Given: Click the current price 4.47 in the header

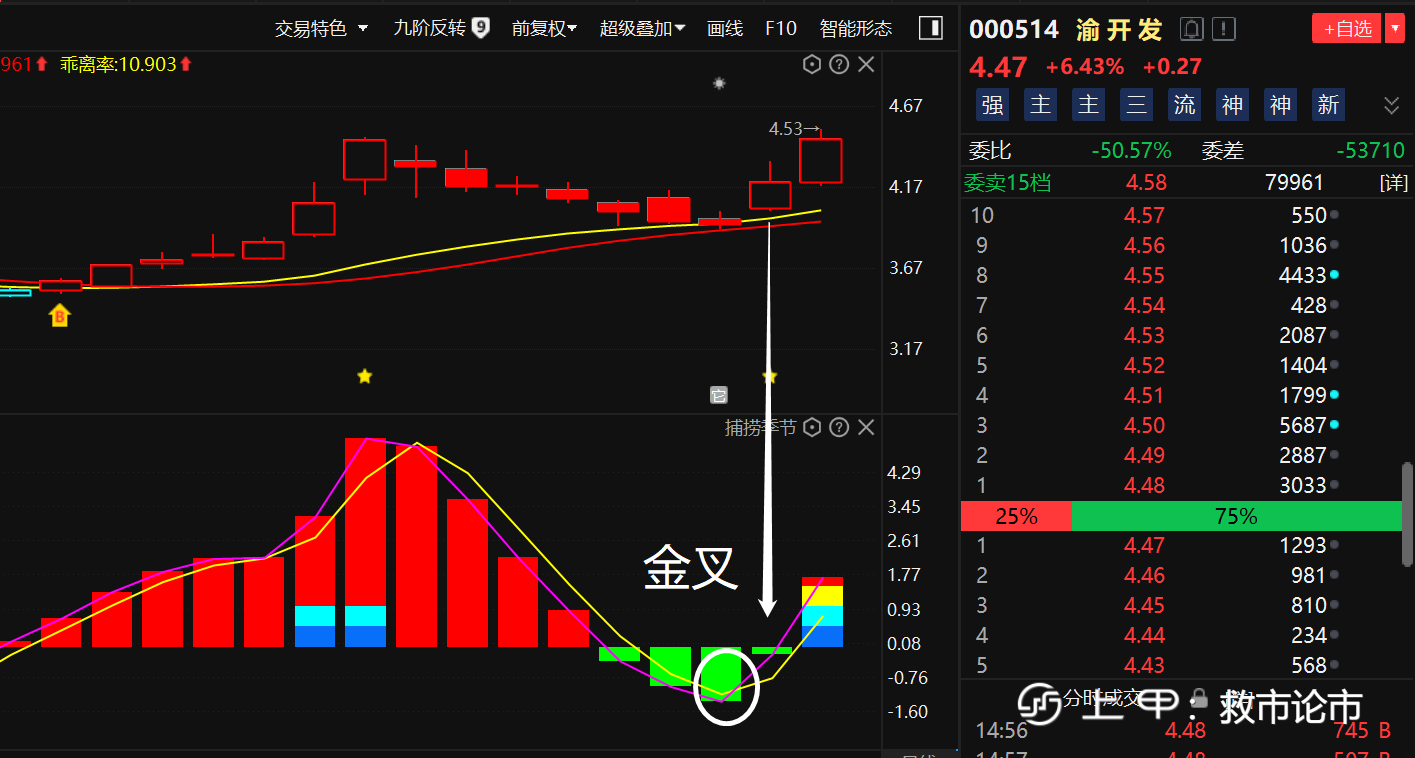Looking at the screenshot, I should tap(998, 67).
